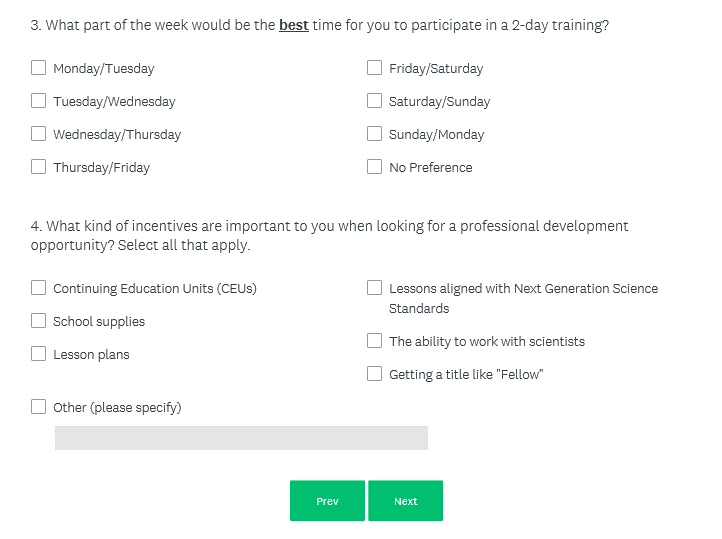Click the Other specify text field

241,438
